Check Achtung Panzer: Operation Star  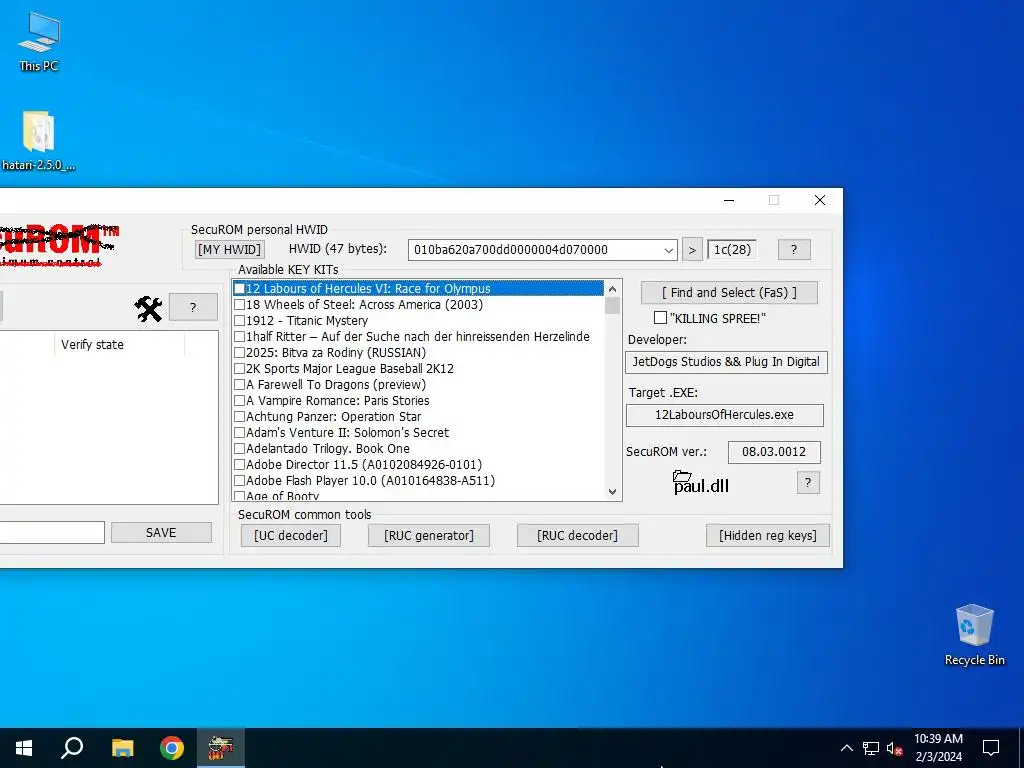240,417
